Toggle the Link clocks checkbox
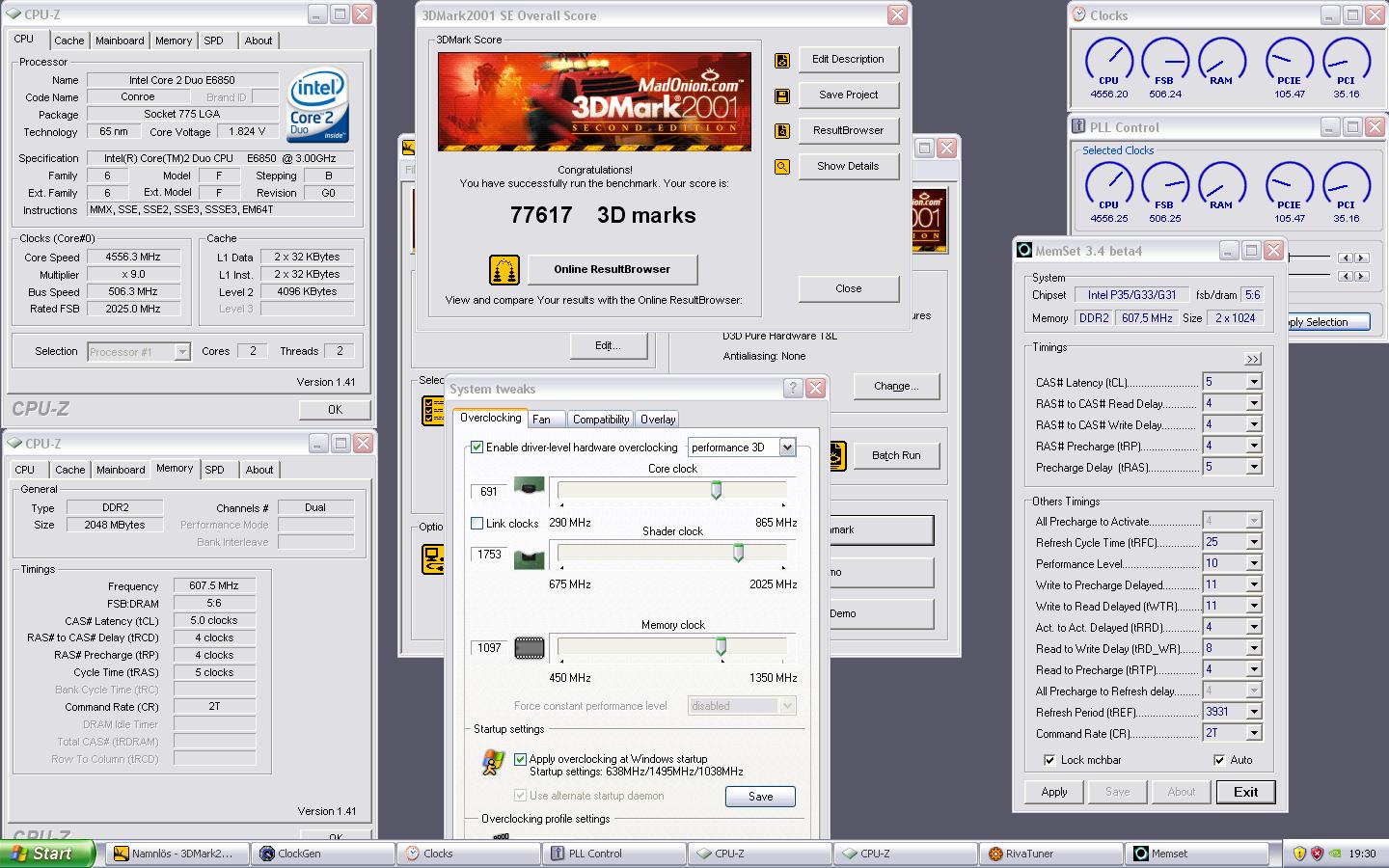Image resolution: width=1389 pixels, height=868 pixels. point(477,524)
